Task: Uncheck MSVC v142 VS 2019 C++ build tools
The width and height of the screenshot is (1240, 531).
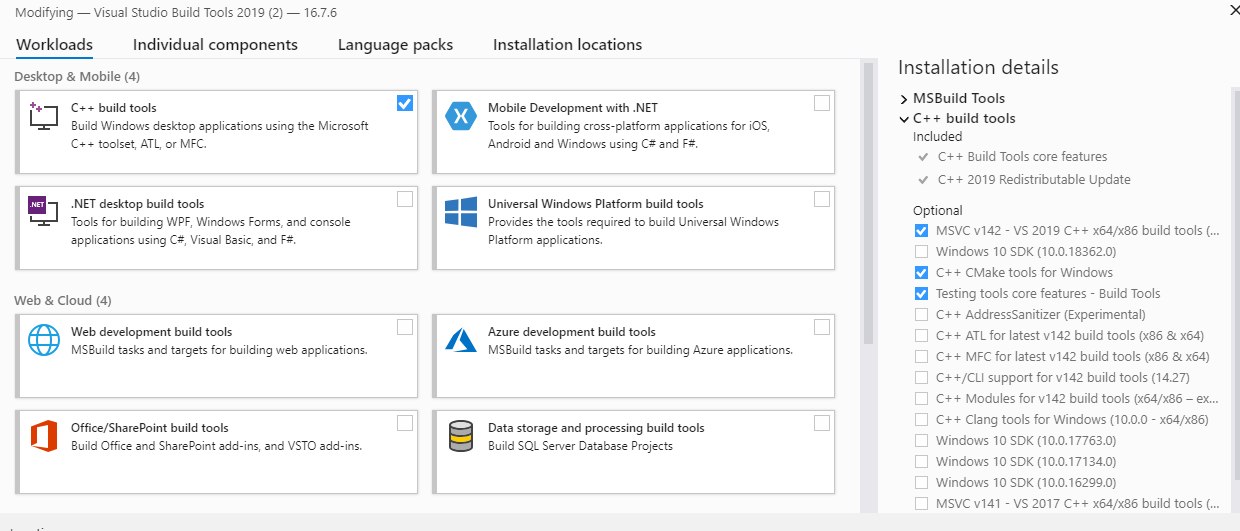Action: click(921, 231)
